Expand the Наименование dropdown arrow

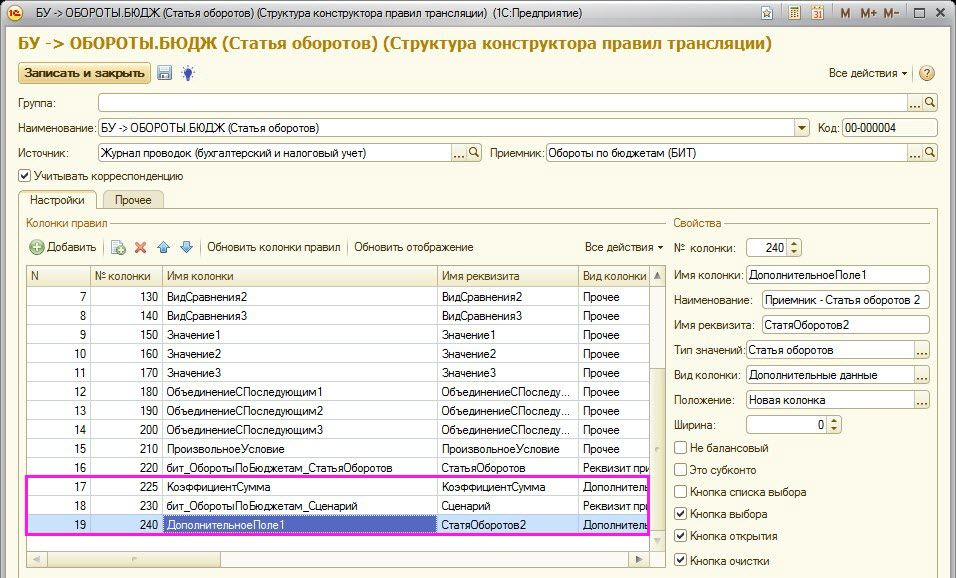point(801,128)
